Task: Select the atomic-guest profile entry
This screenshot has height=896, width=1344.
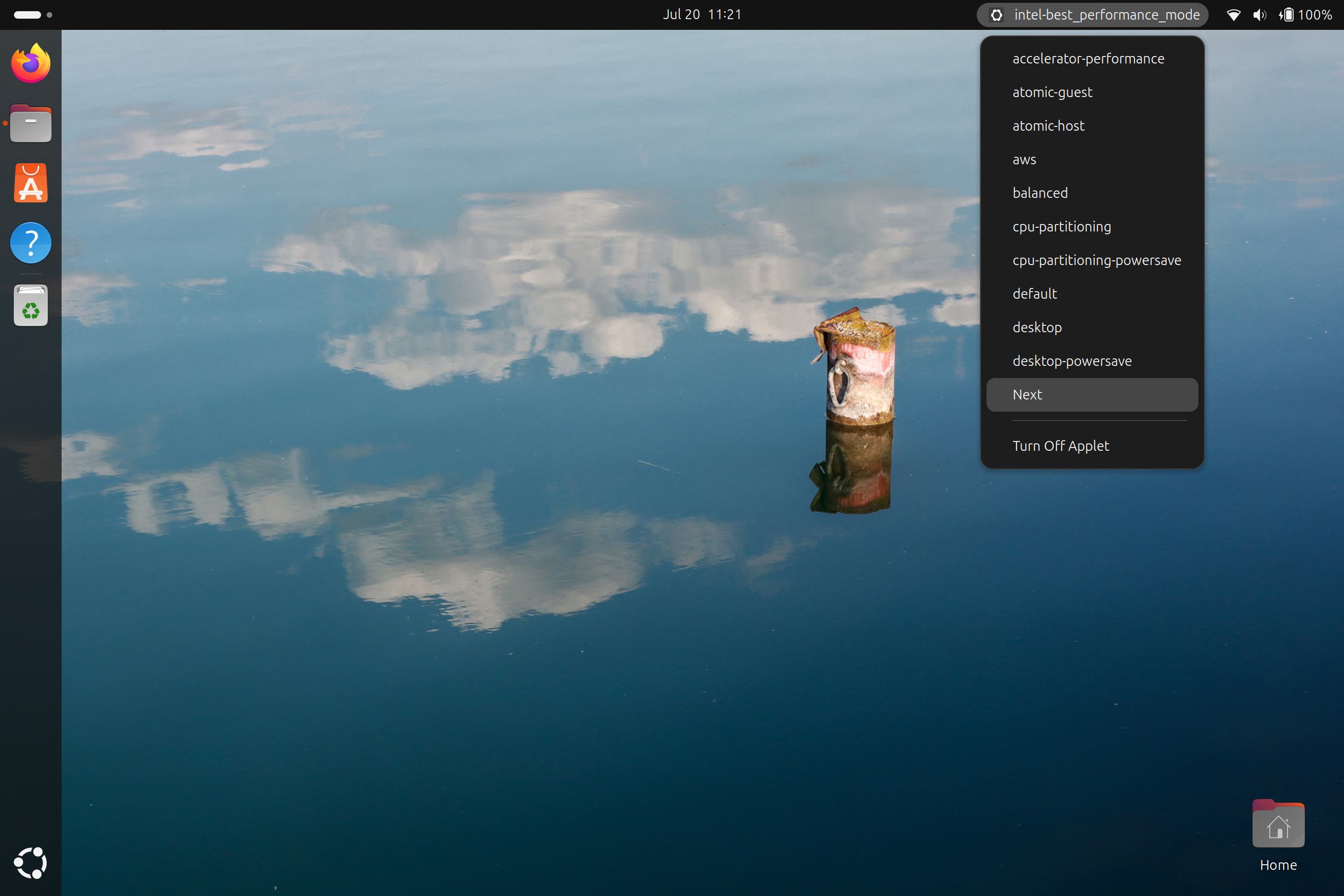Action: [1052, 92]
